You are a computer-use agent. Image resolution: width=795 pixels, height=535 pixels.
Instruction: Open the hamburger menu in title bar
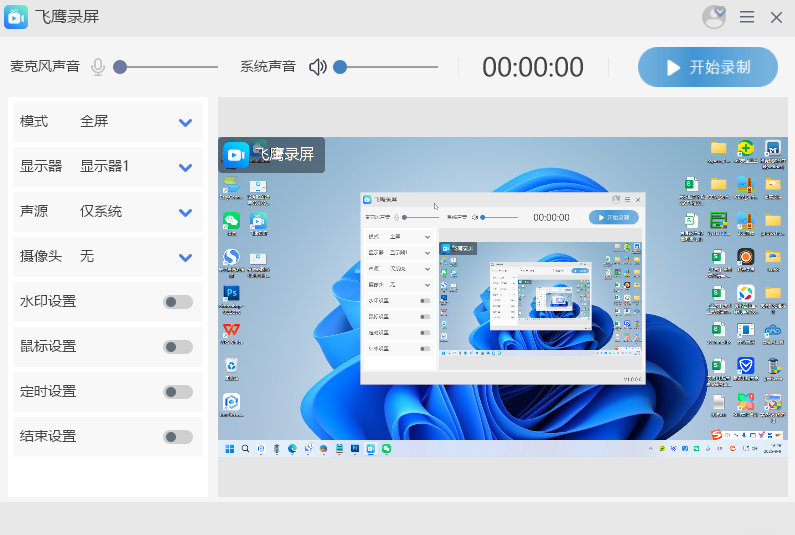click(x=747, y=17)
